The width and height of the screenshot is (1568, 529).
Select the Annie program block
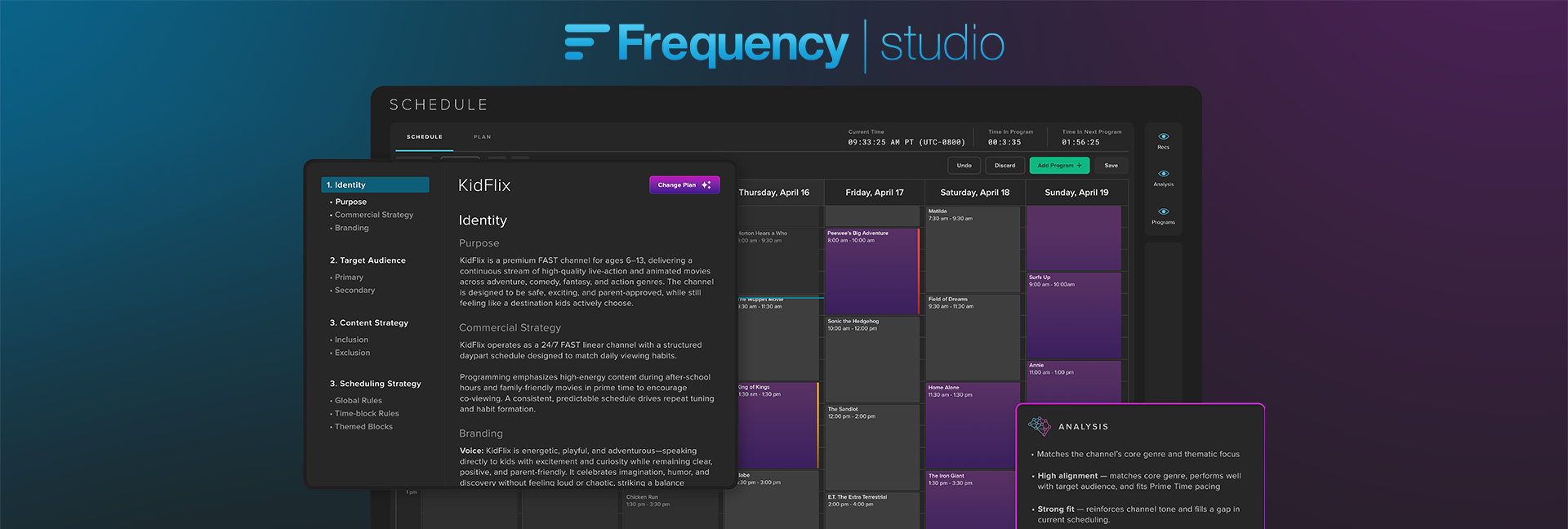1074,381
